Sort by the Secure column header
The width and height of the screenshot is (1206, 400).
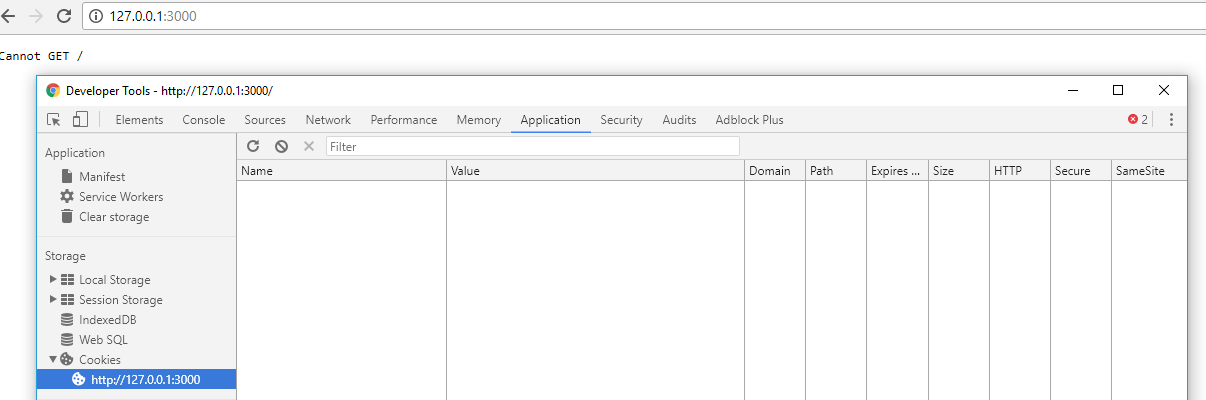click(x=1081, y=171)
